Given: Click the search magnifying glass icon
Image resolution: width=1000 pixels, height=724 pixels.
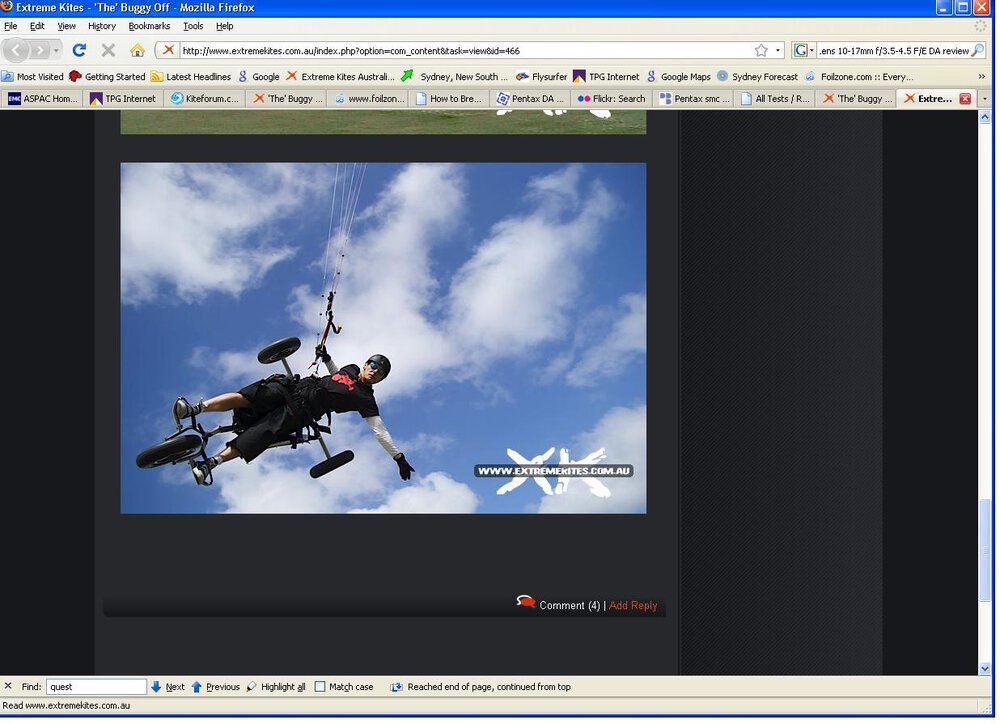Looking at the screenshot, I should (978, 50).
